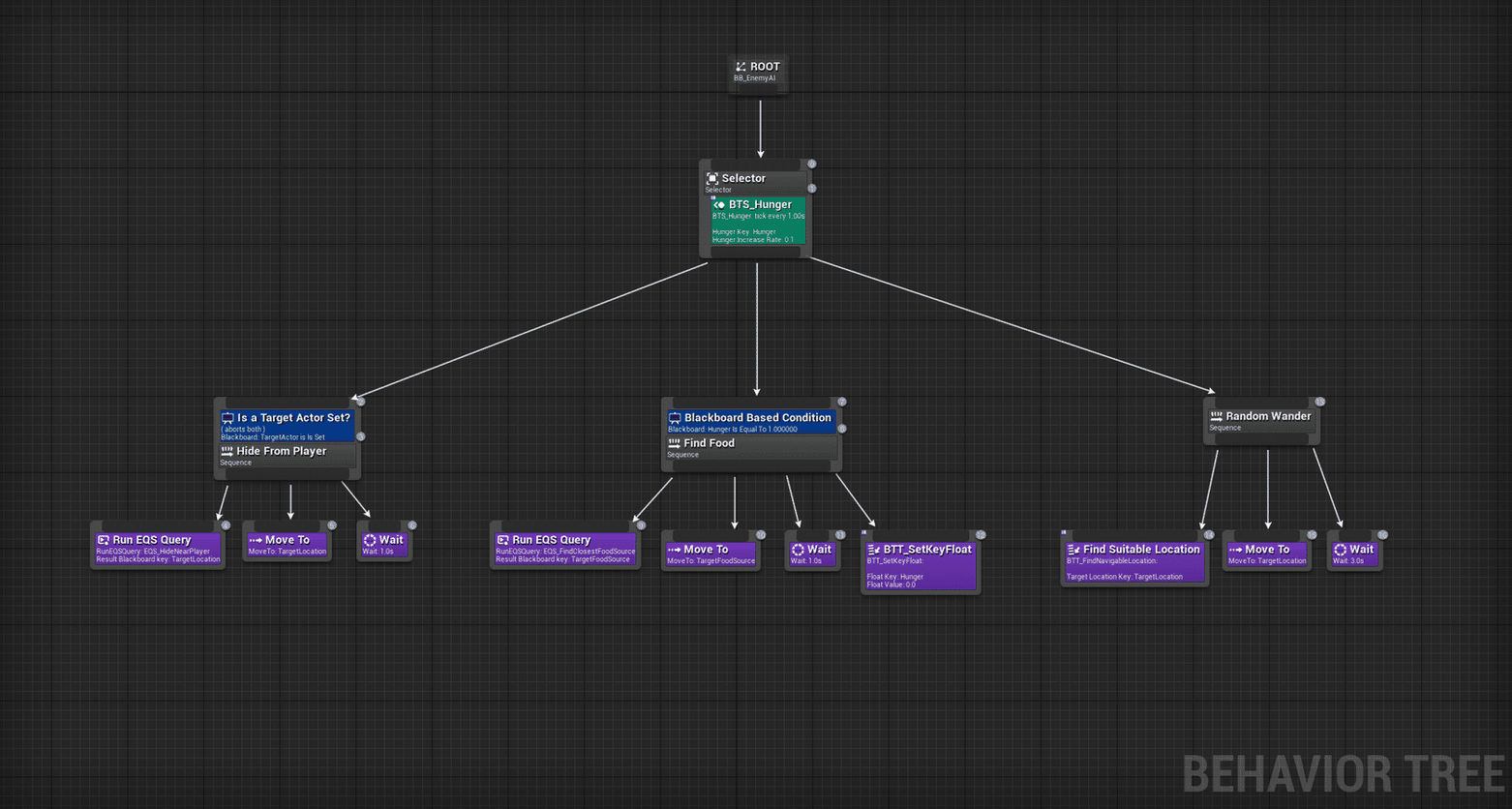Click the Blackboard Based Condition decorator icon
The image size is (1512, 809).
[675, 418]
